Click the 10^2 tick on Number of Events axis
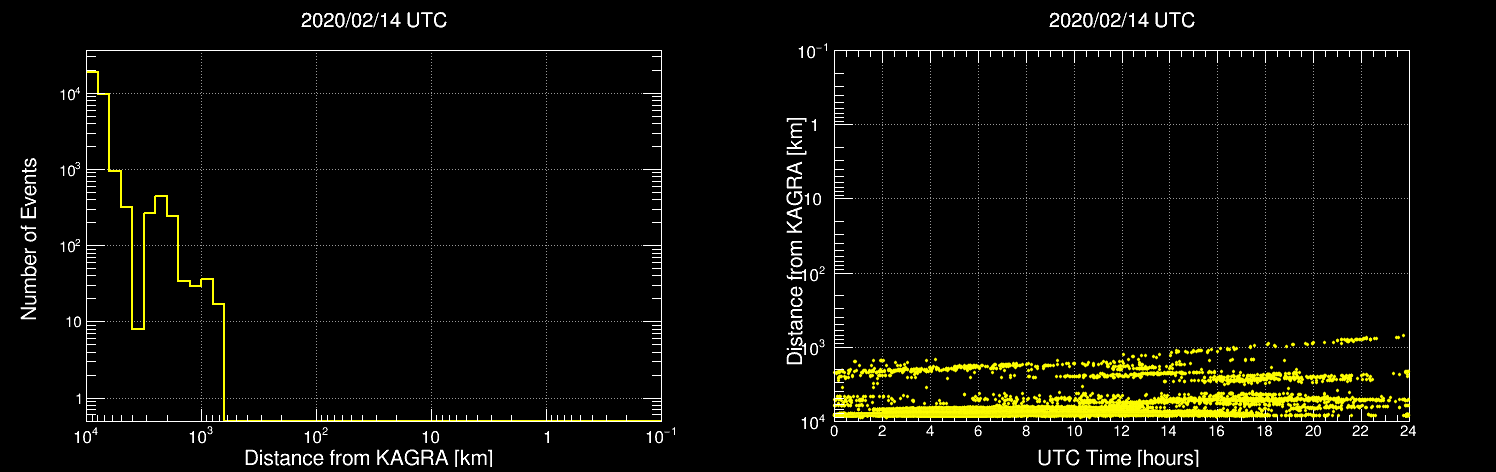 (x=68, y=245)
